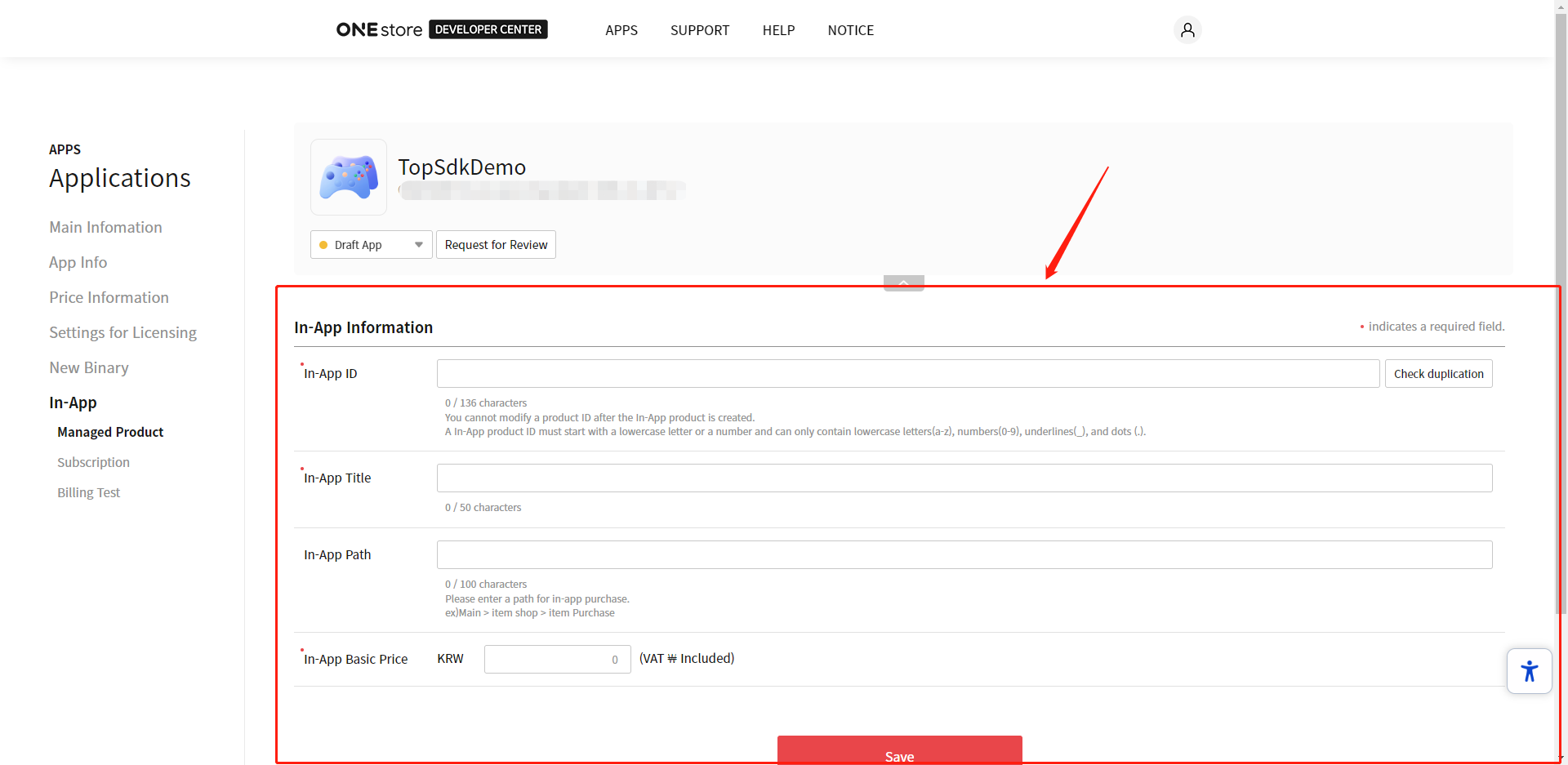The image size is (1568, 765).
Task: Click into the In-App Path field
Action: [964, 555]
